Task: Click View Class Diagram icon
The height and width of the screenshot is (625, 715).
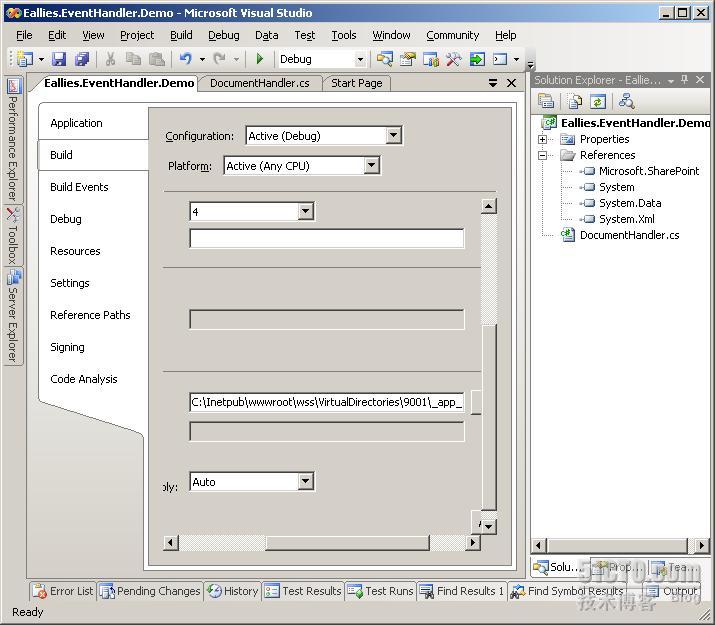Action: [627, 101]
